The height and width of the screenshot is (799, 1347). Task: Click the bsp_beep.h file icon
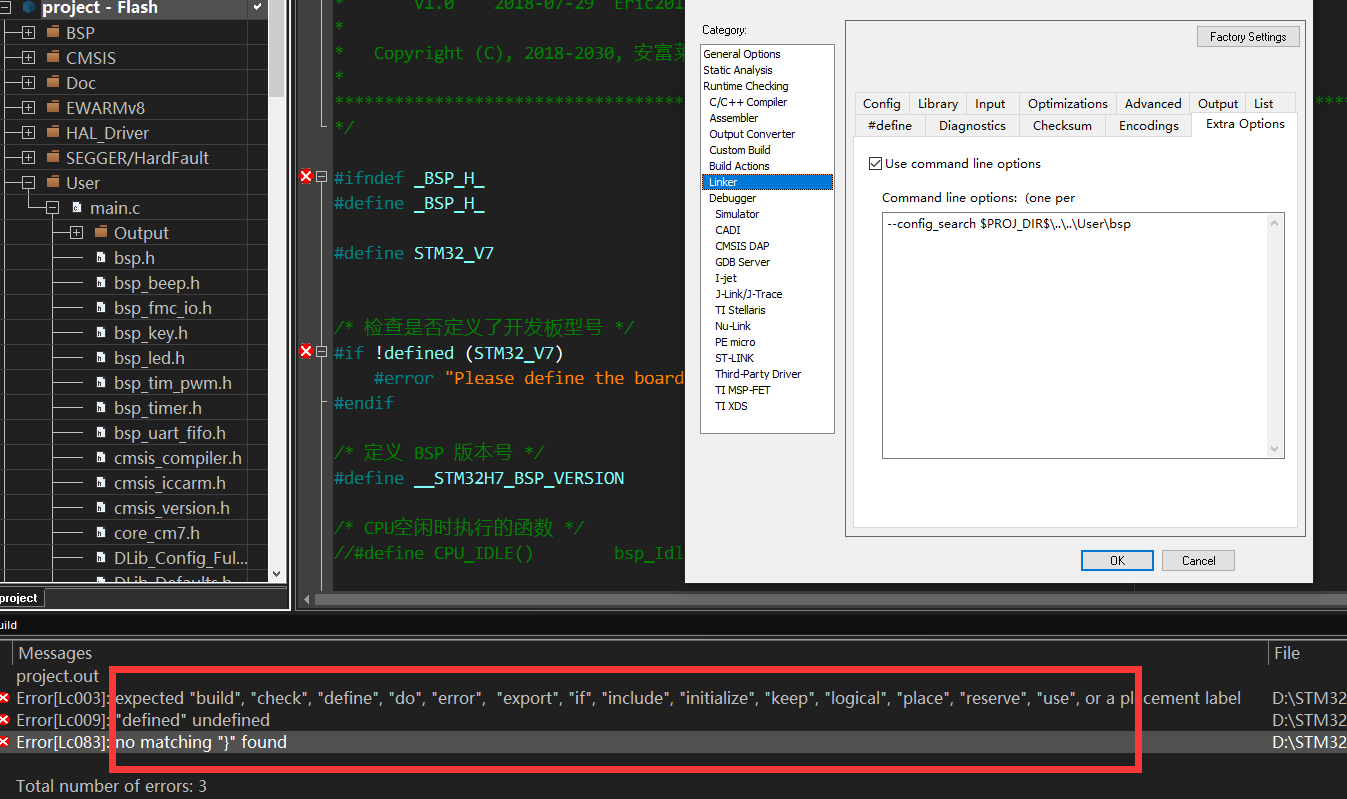101,283
